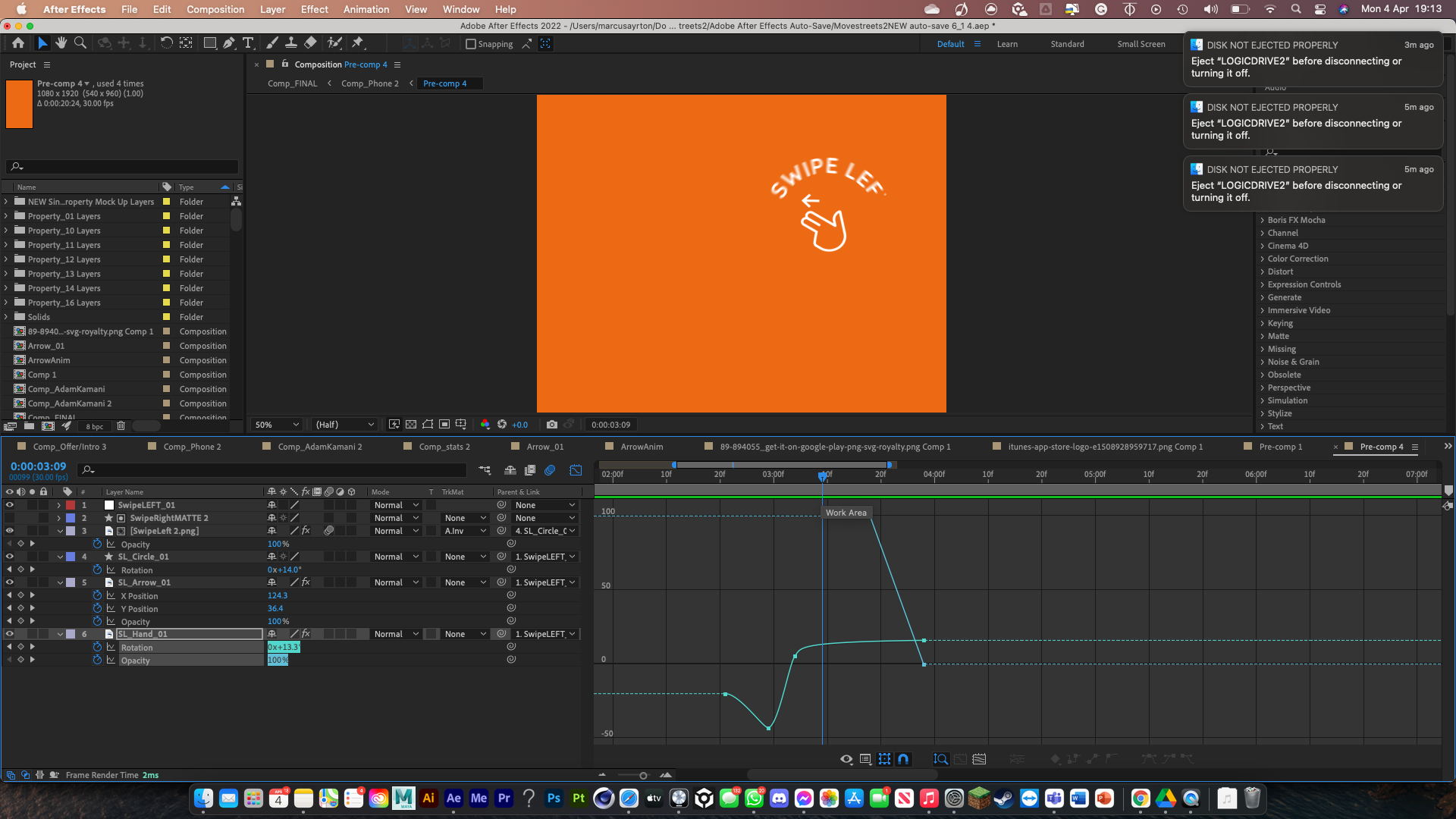Image resolution: width=1456 pixels, height=819 pixels.
Task: Enable the Snapping checkbox
Action: [471, 44]
